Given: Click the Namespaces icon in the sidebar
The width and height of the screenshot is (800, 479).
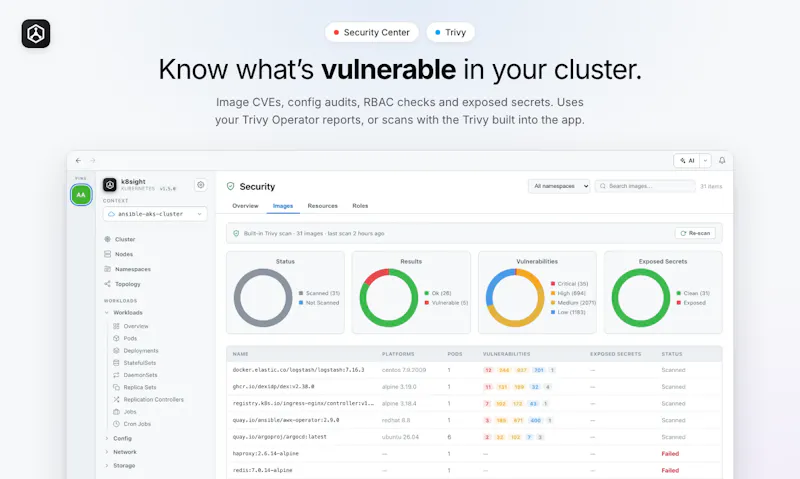Looking at the screenshot, I should point(107,269).
